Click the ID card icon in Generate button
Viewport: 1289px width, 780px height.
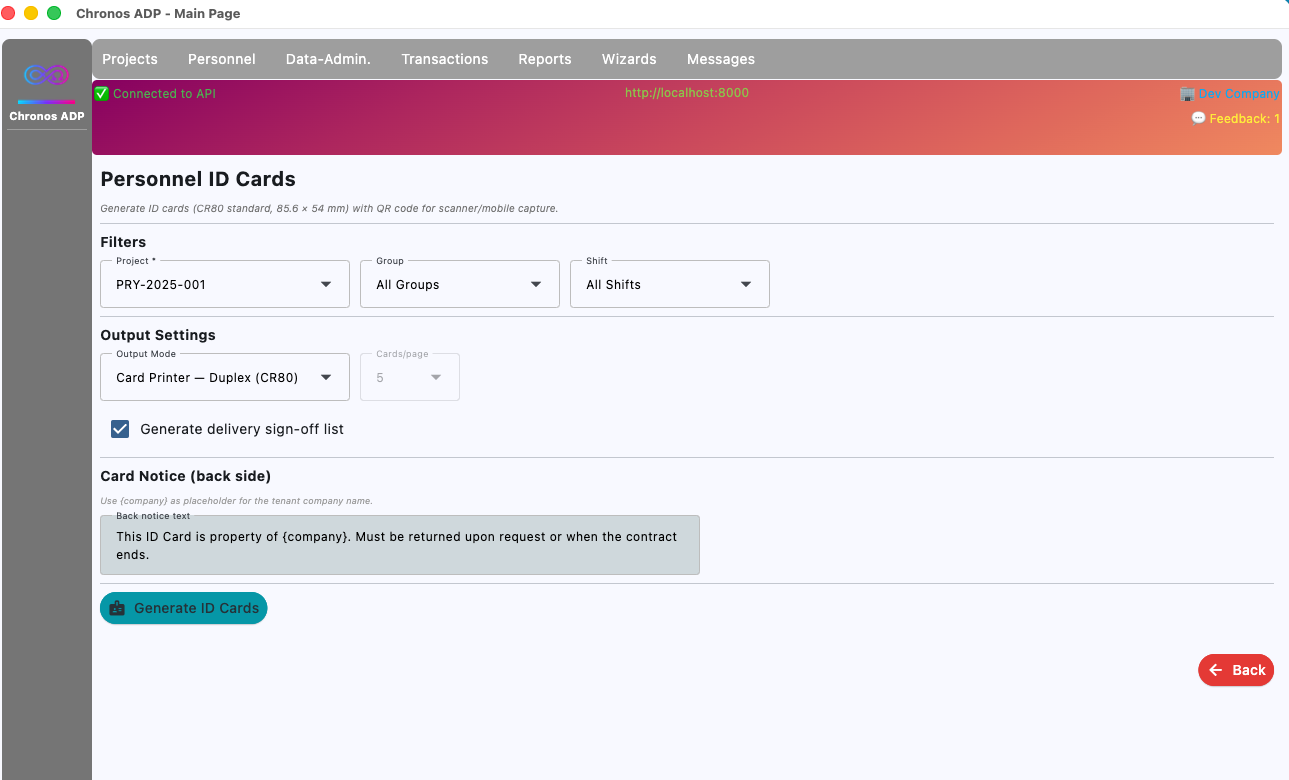pyautogui.click(x=118, y=608)
